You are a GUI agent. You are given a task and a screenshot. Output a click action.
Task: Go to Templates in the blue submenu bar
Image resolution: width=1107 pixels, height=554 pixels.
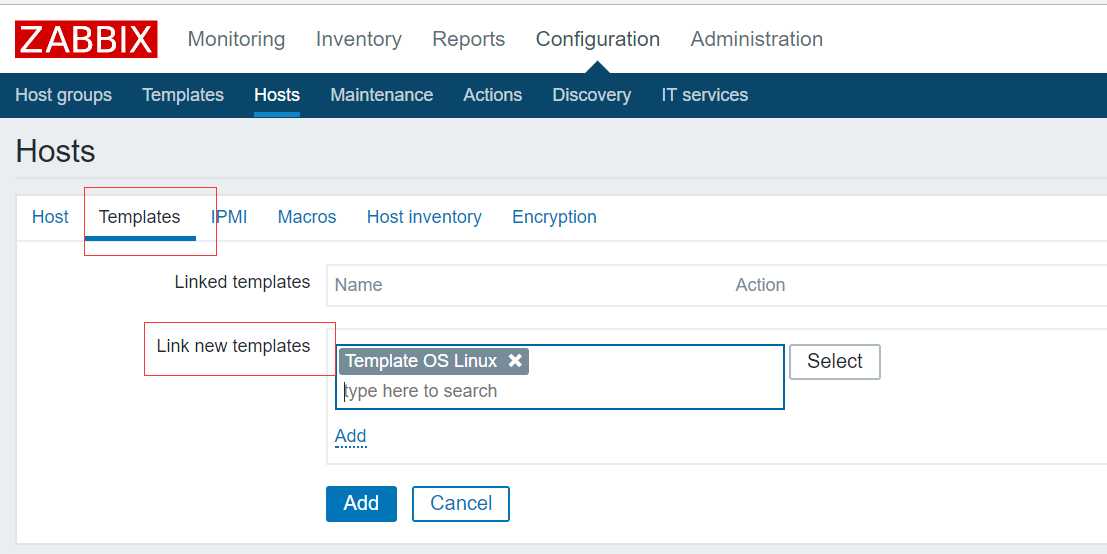click(183, 95)
